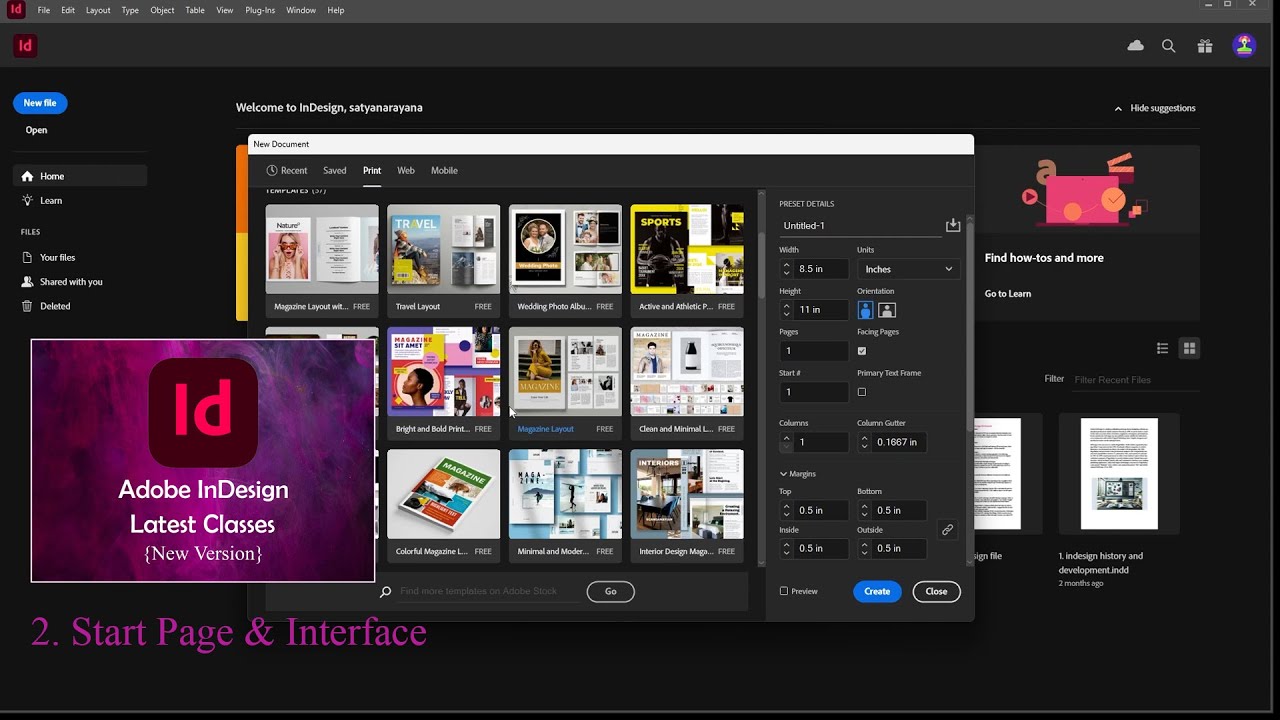1280x720 pixels.
Task: Switch to the Web tab
Action: (x=406, y=171)
